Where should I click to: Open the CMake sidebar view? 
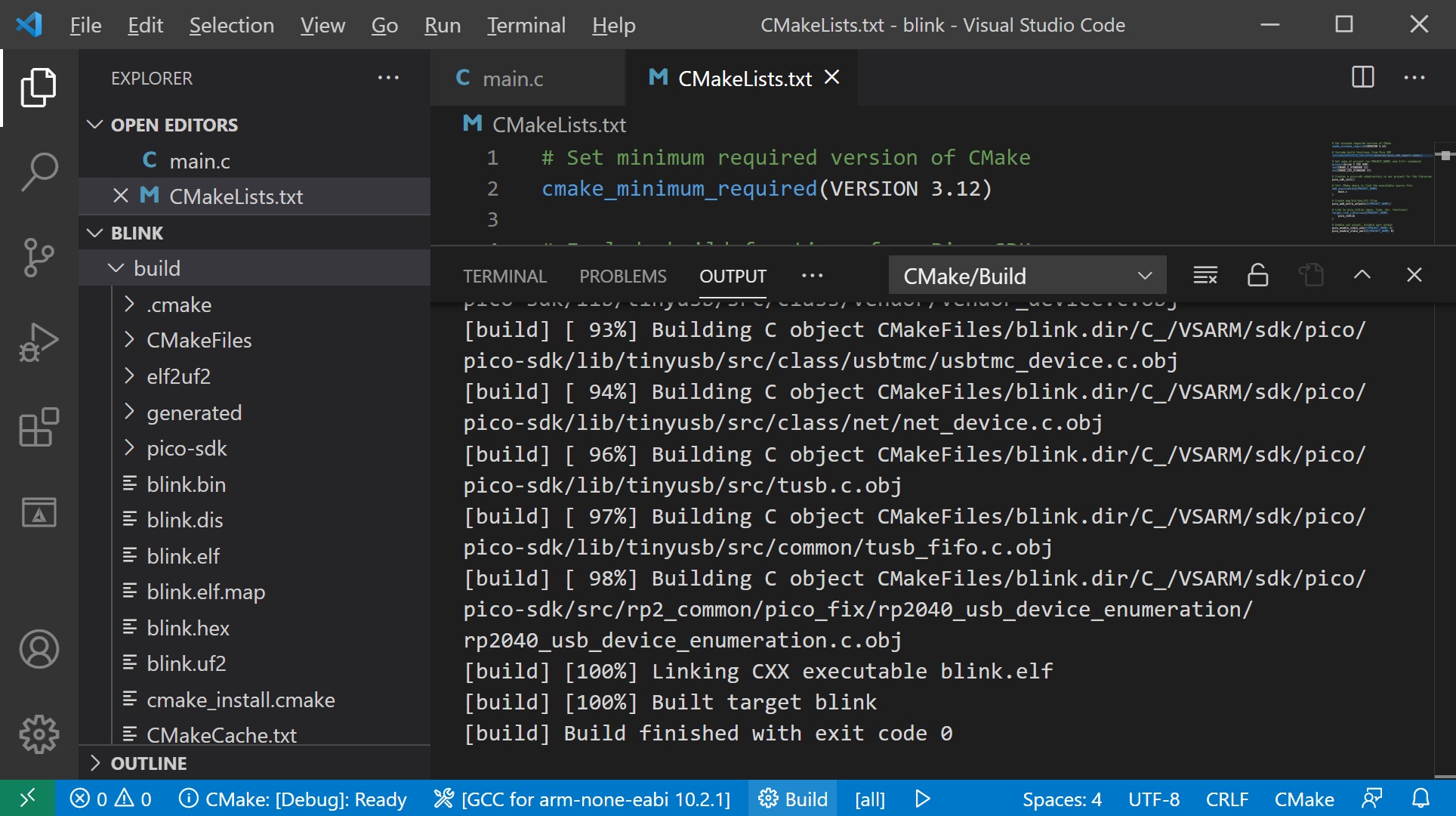(39, 513)
